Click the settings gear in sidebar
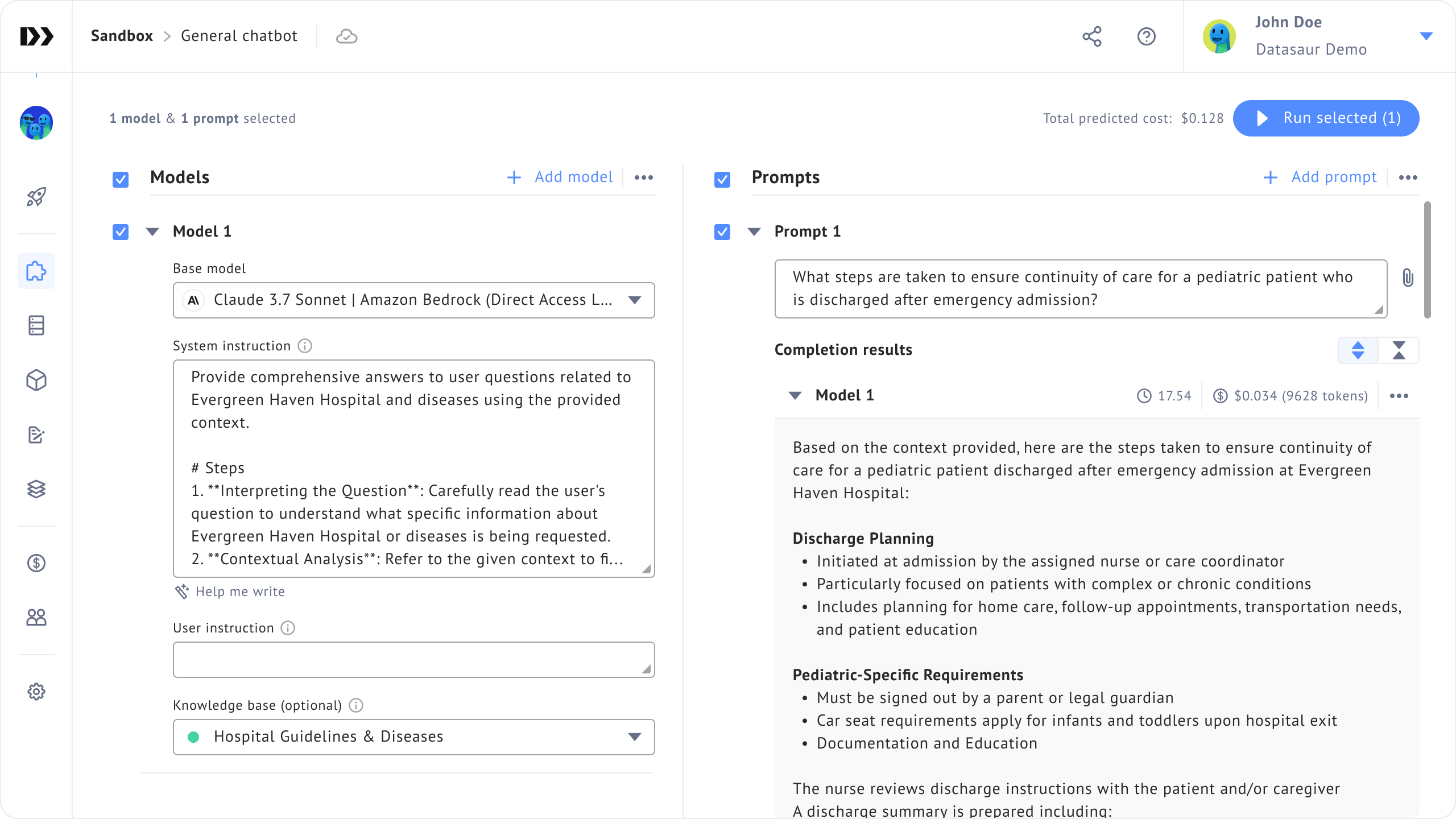The image size is (1456, 819). (x=36, y=692)
